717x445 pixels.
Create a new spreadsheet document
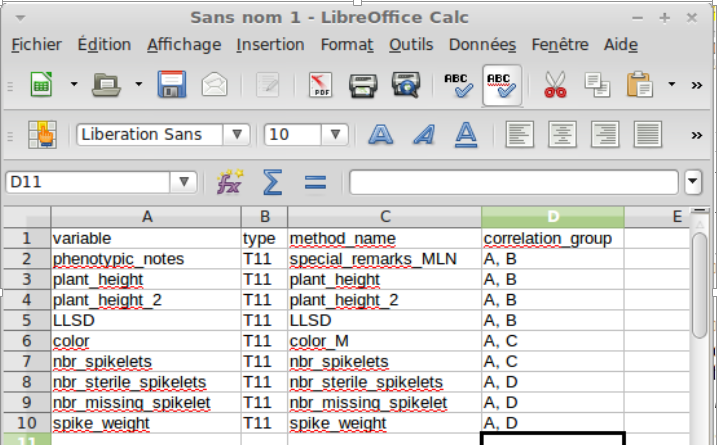click(42, 85)
